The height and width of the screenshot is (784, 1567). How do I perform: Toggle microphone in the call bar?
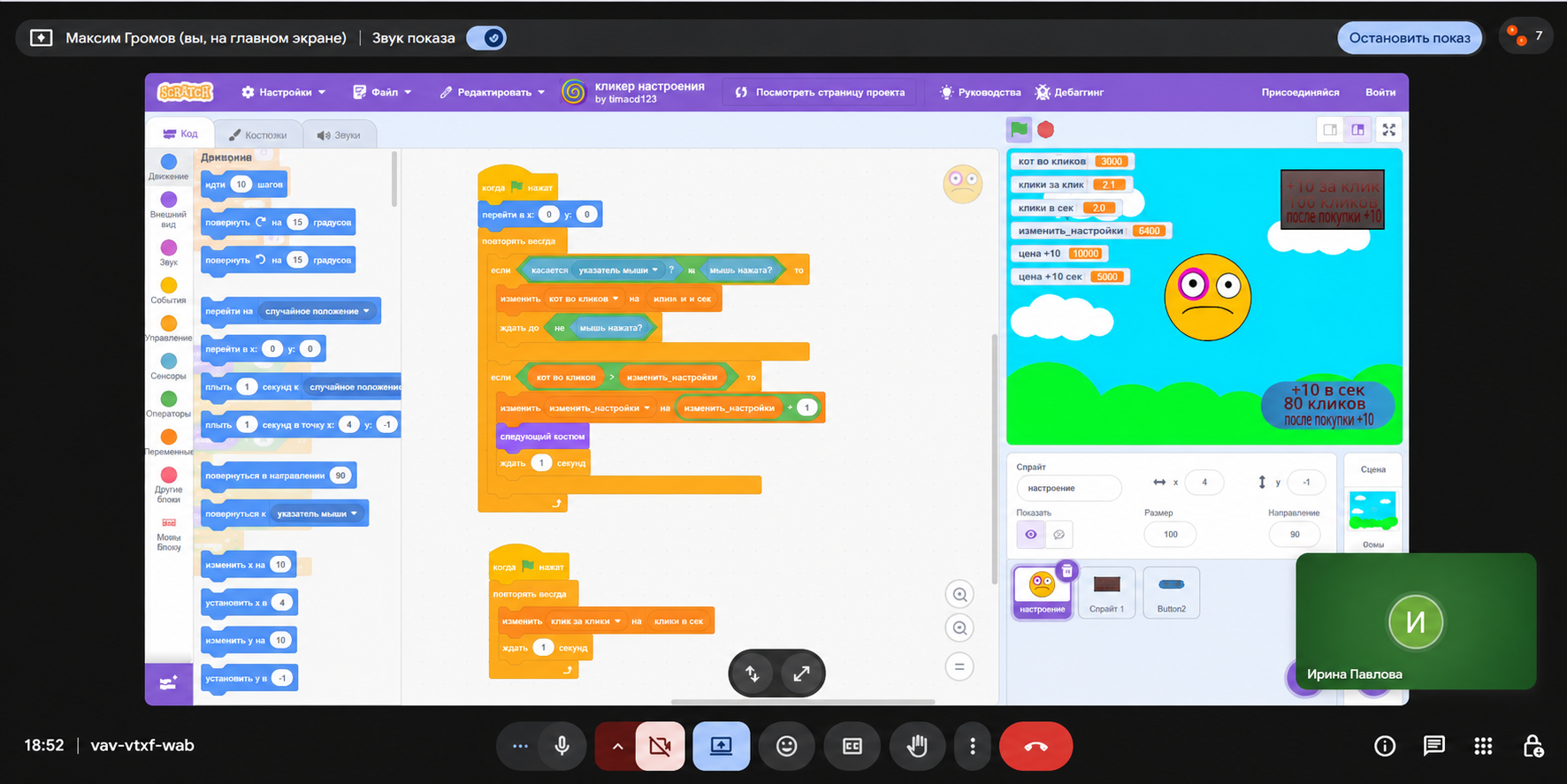pos(562,746)
